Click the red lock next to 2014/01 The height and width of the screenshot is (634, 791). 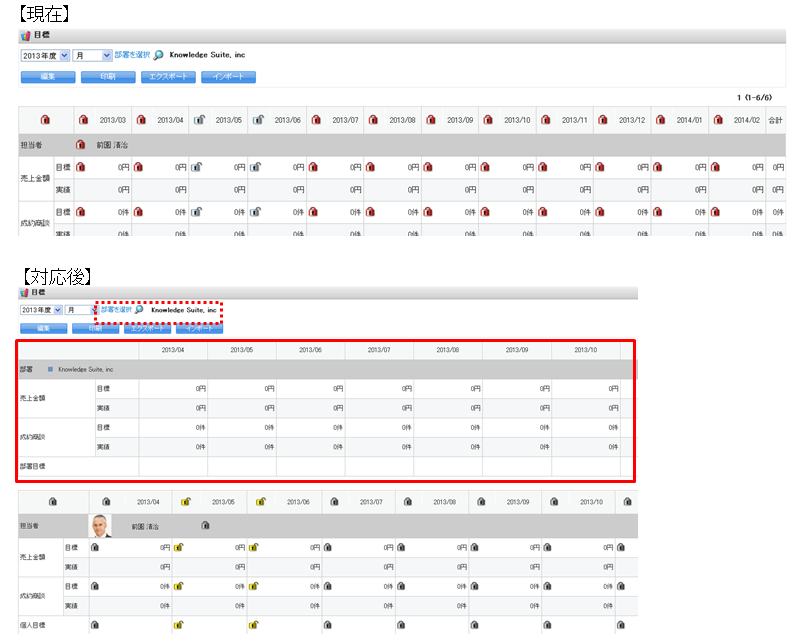[660, 120]
